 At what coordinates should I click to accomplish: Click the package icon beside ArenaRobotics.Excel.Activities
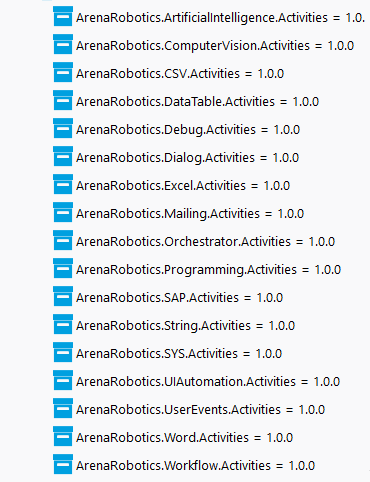click(63, 184)
